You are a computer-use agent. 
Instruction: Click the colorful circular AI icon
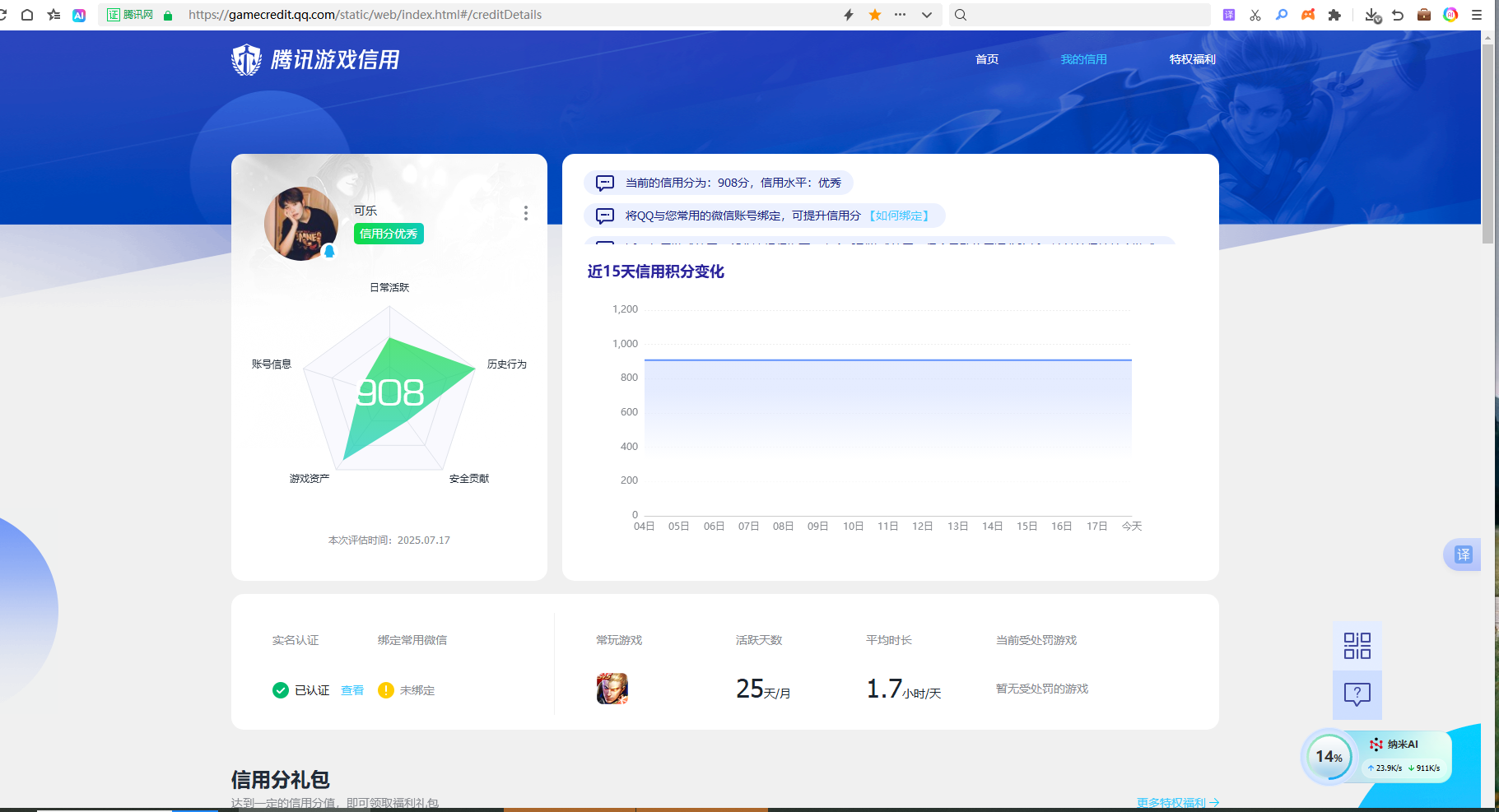[1450, 15]
